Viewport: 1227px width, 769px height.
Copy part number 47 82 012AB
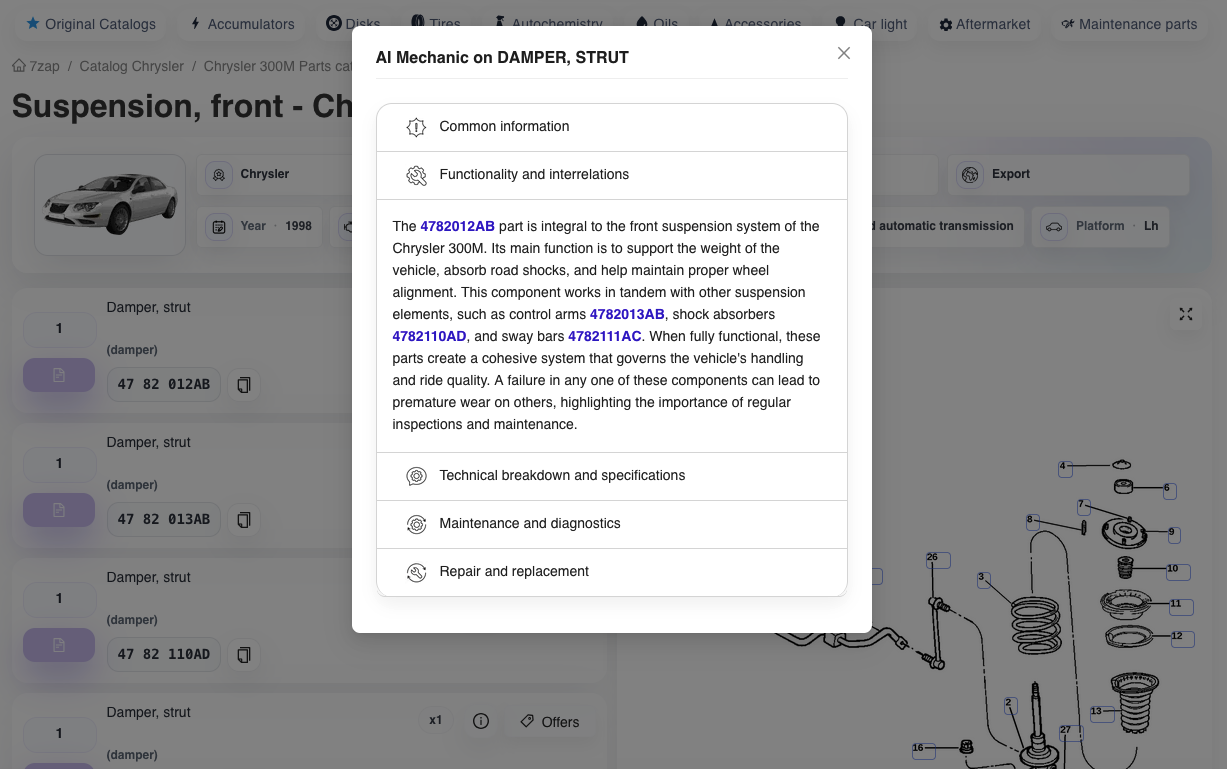[x=243, y=385]
